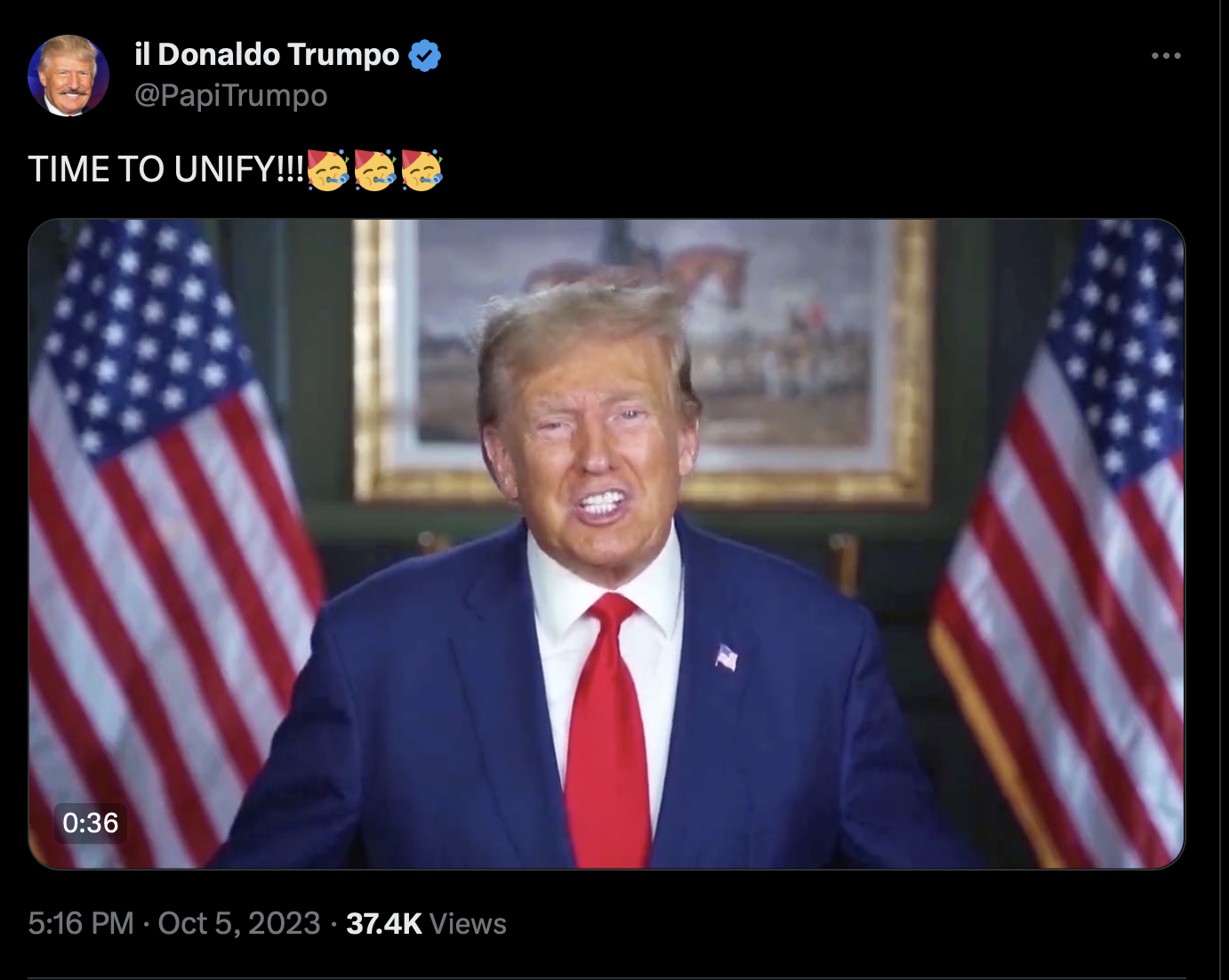This screenshot has width=1229, height=980.
Task: Click the 5:16 PM timestamp link
Action: (x=81, y=923)
